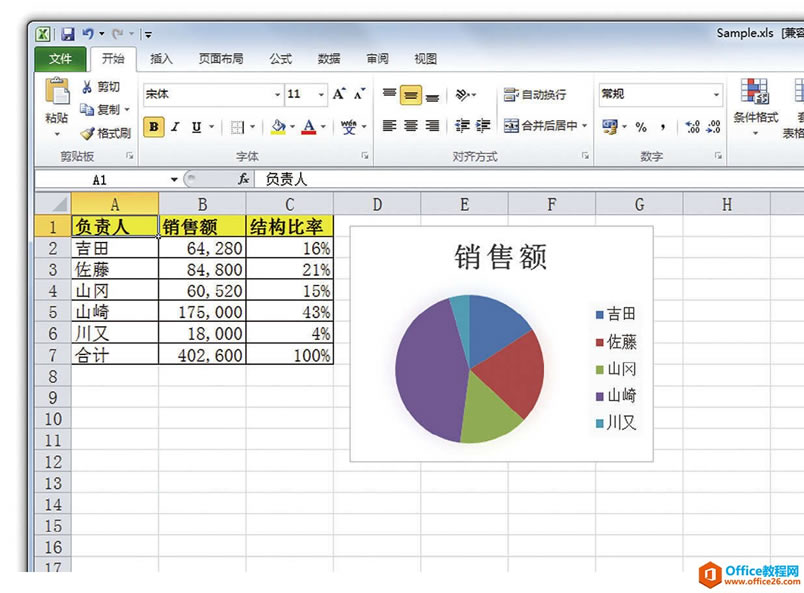Select top vertical align
The image size is (804, 593).
point(389,94)
